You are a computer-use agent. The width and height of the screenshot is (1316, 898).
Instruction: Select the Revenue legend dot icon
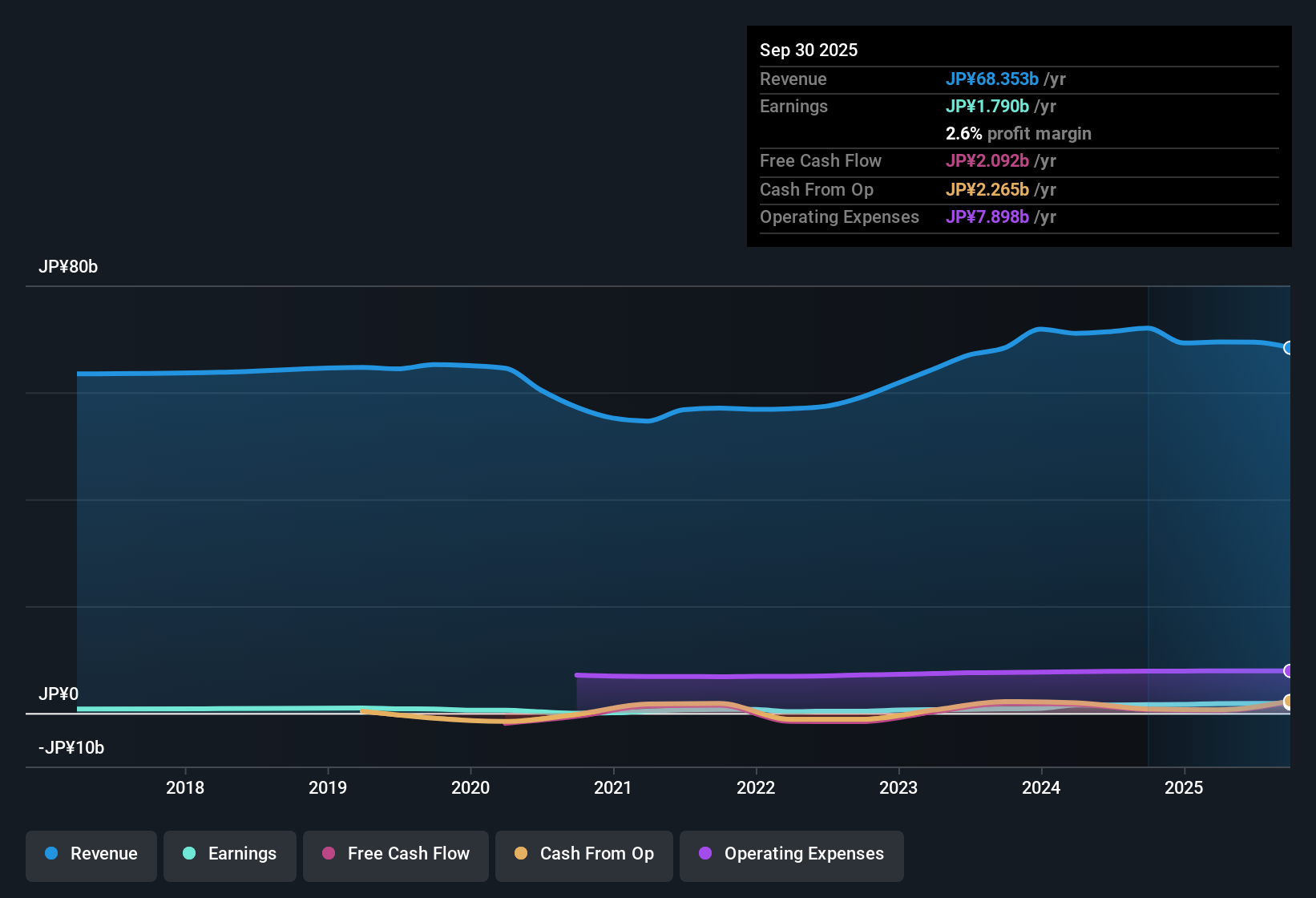50,854
